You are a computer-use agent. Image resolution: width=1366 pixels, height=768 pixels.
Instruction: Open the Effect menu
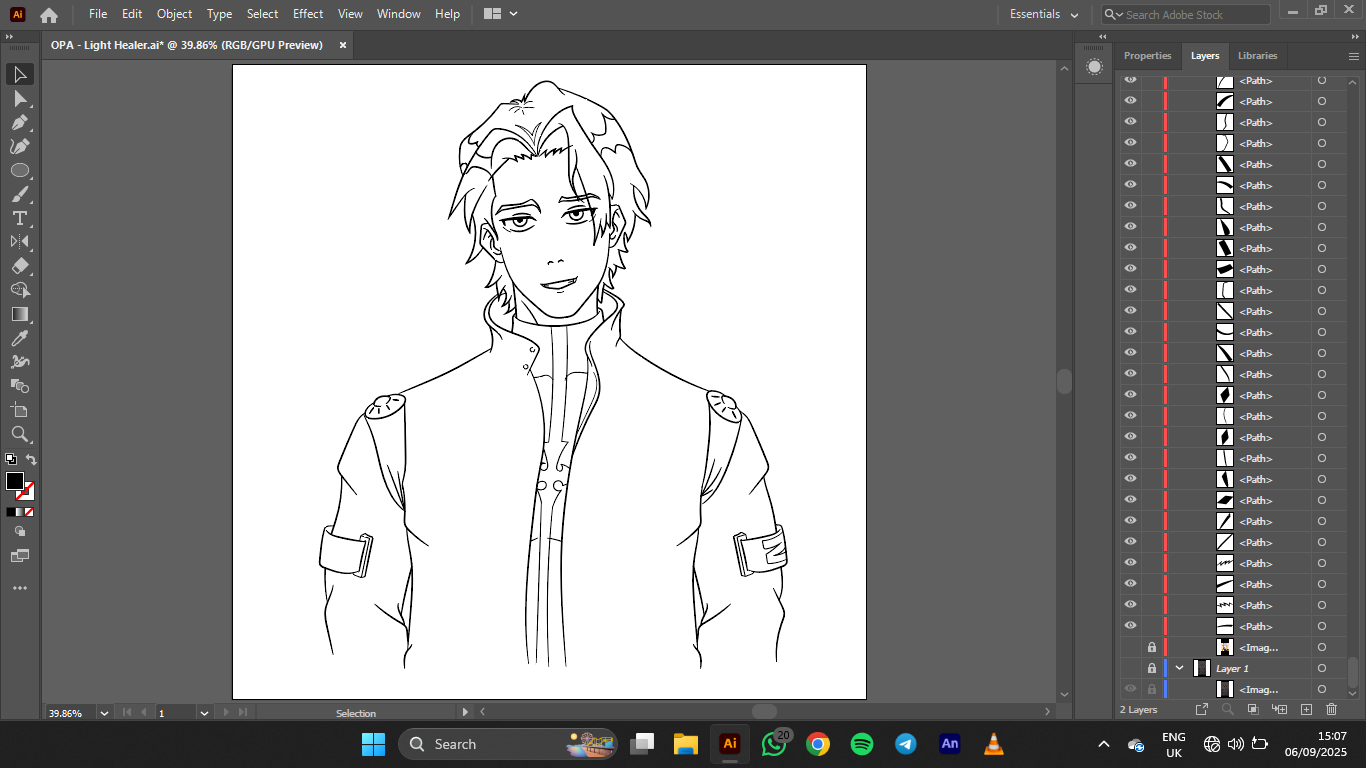(308, 14)
